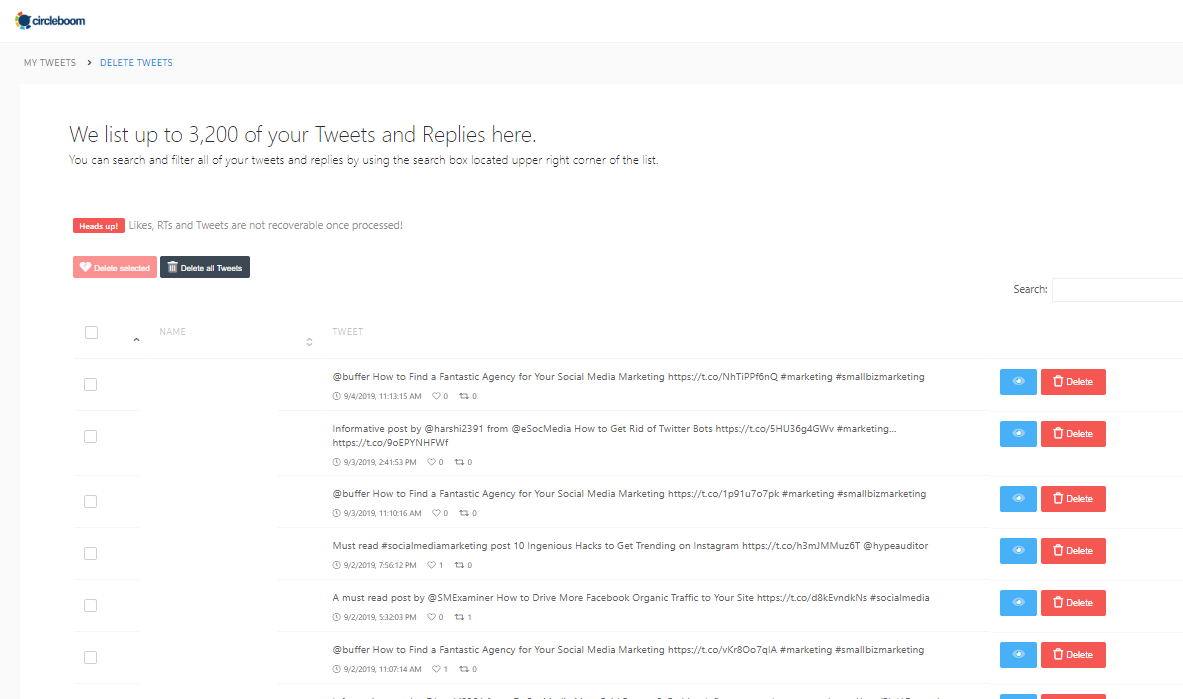Click eye icon for the @harshi2391 tweet

tap(1018, 434)
